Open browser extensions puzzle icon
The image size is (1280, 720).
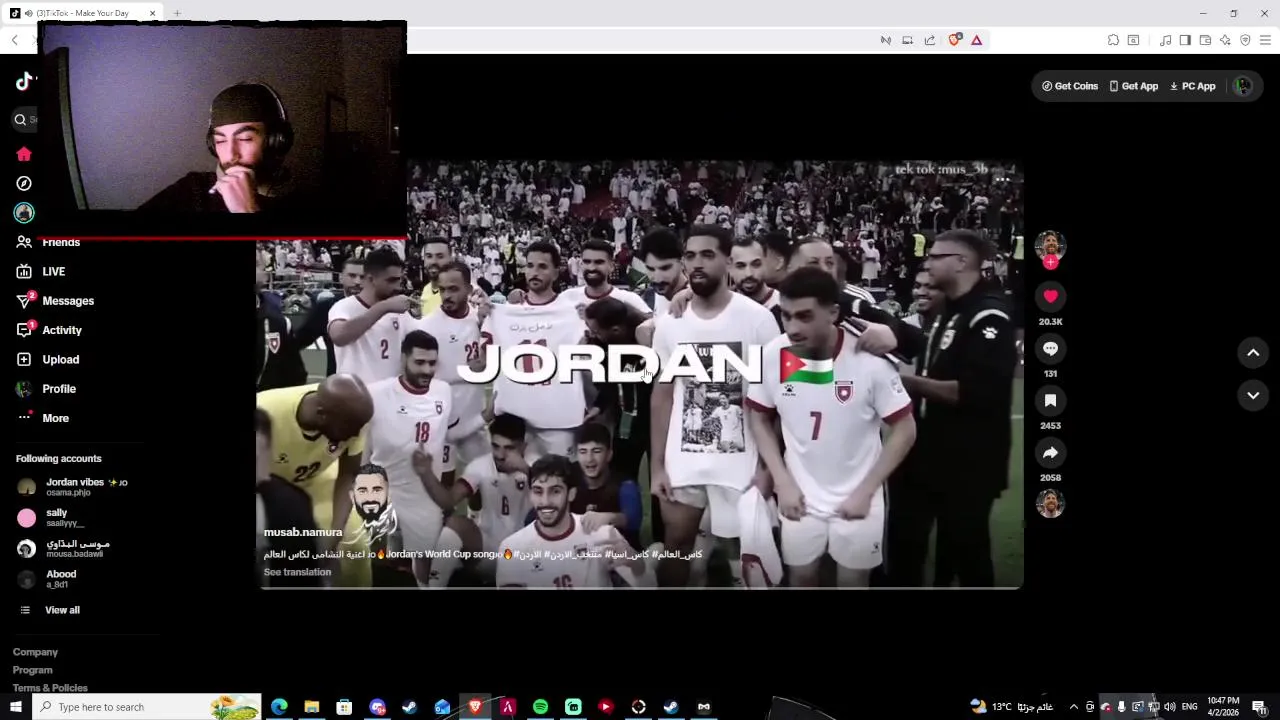tap(1113, 40)
